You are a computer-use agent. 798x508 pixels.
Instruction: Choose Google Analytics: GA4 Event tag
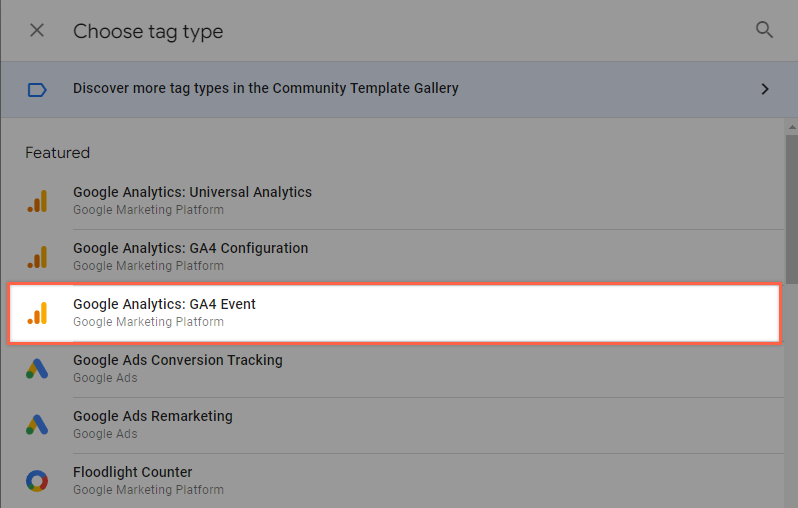point(395,313)
